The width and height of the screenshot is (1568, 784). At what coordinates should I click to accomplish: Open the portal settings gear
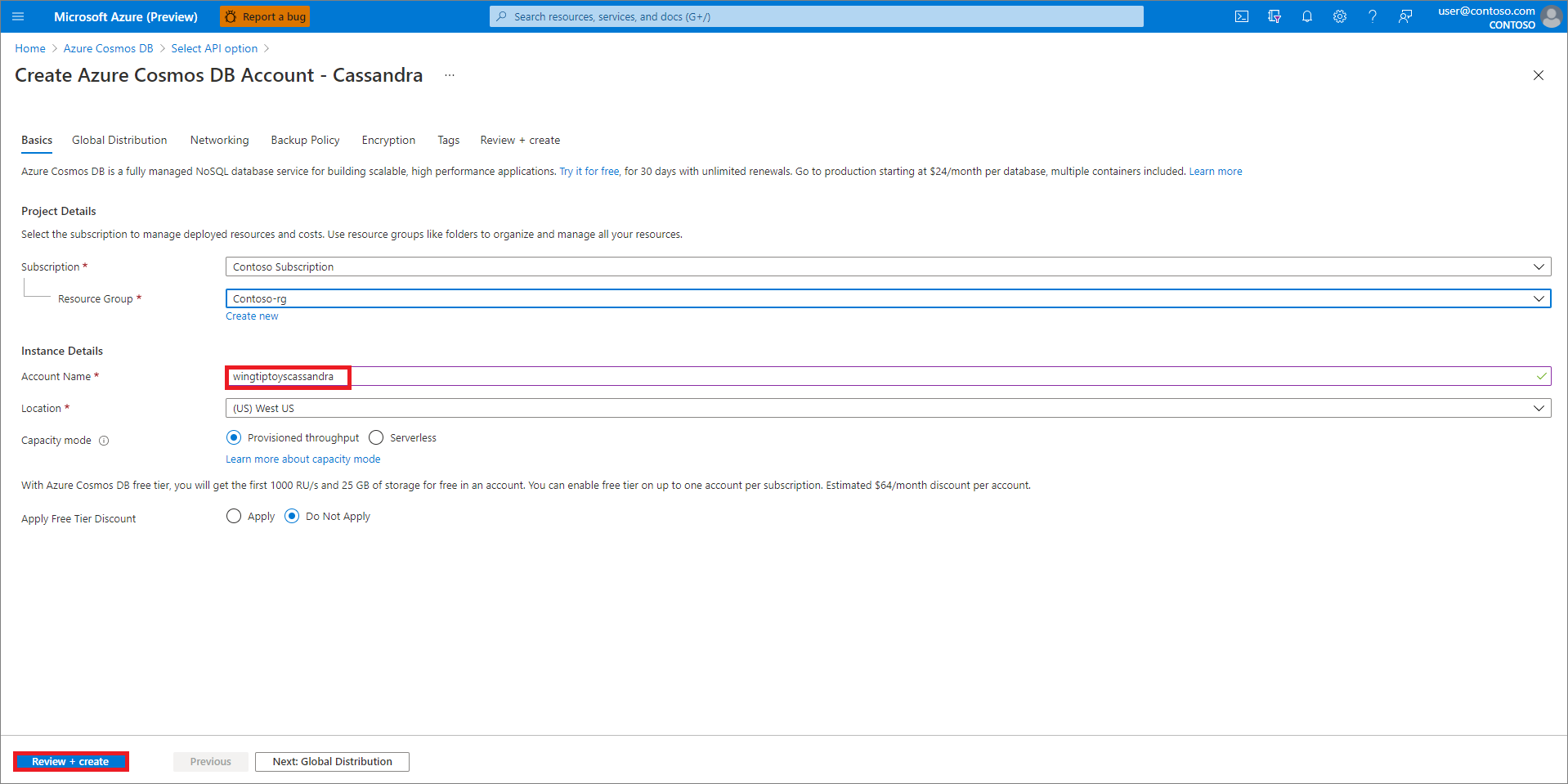coord(1339,16)
